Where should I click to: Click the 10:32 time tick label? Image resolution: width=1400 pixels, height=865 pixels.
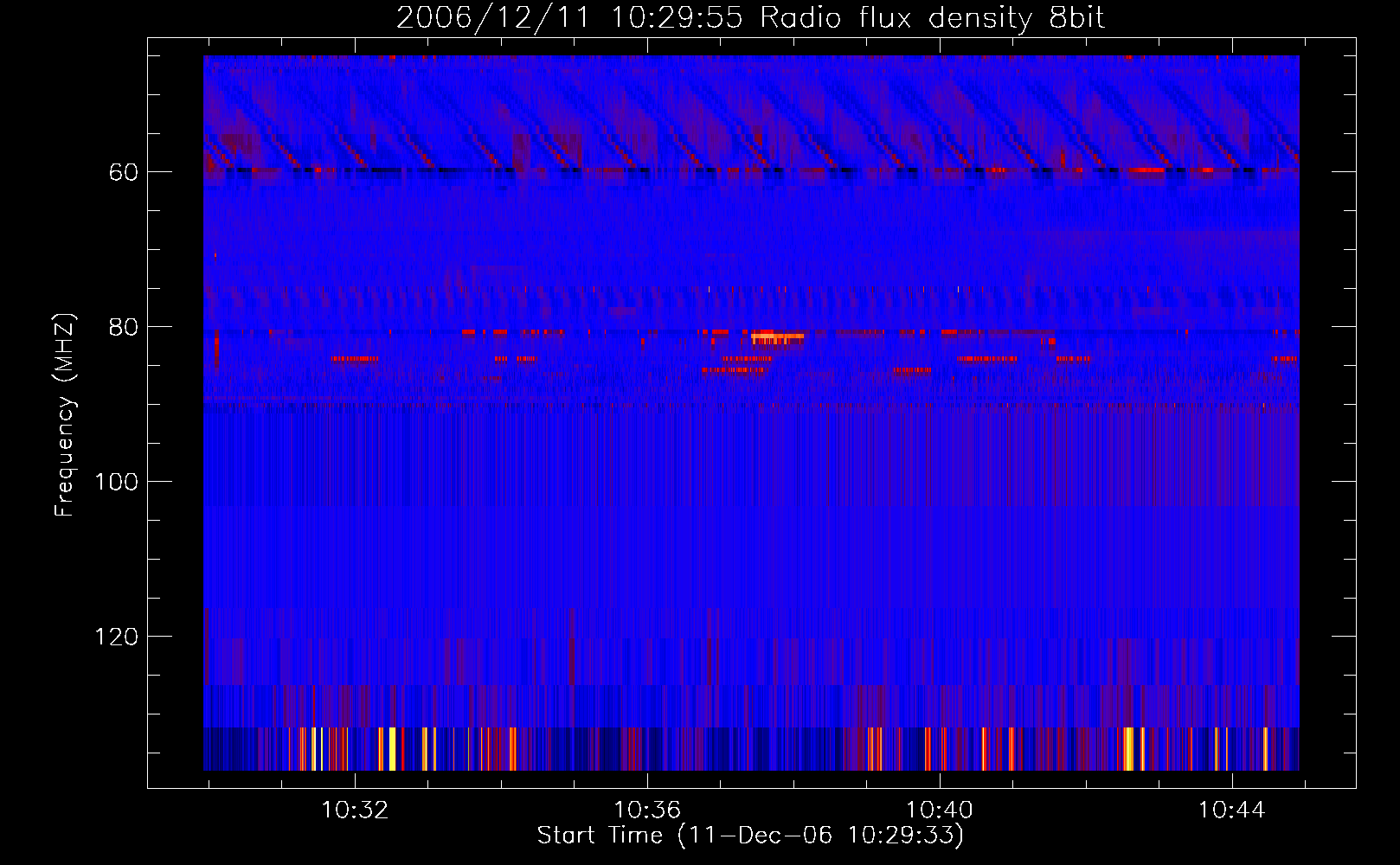pyautogui.click(x=355, y=811)
